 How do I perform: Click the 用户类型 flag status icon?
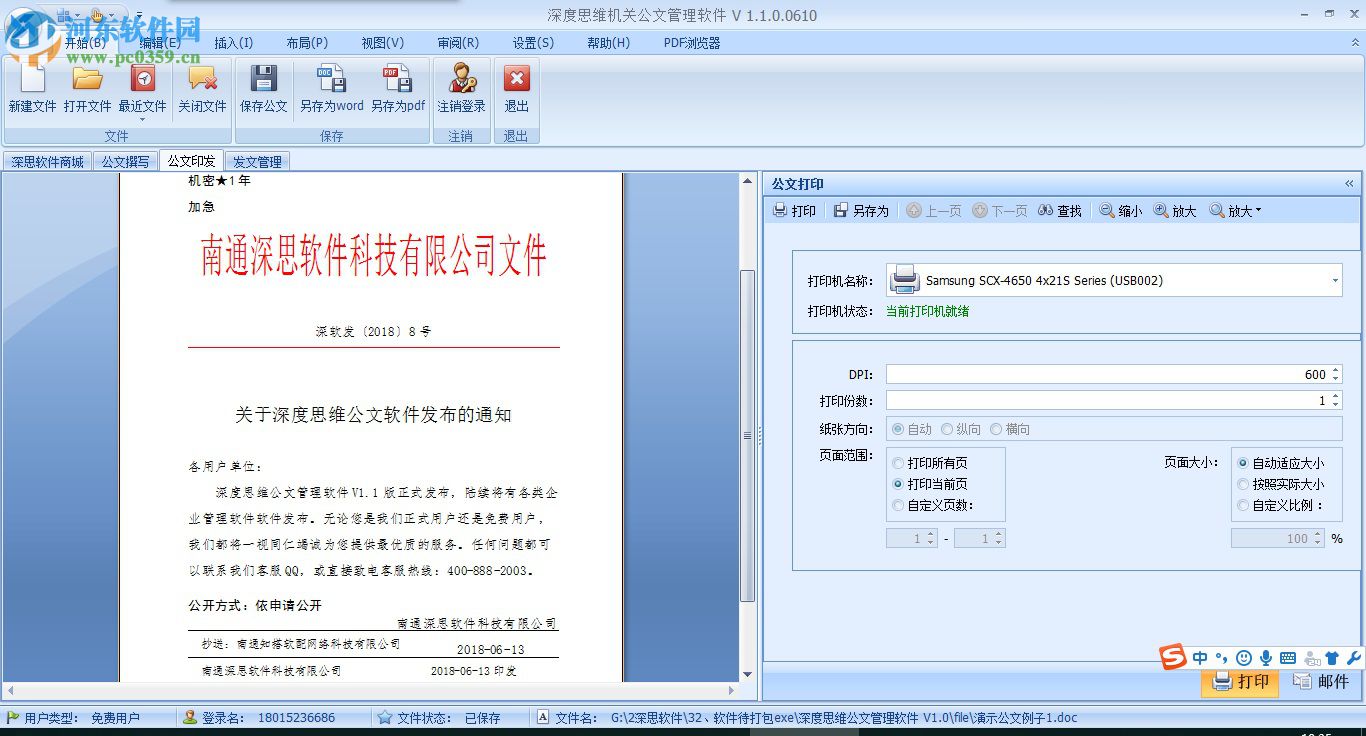pos(13,717)
